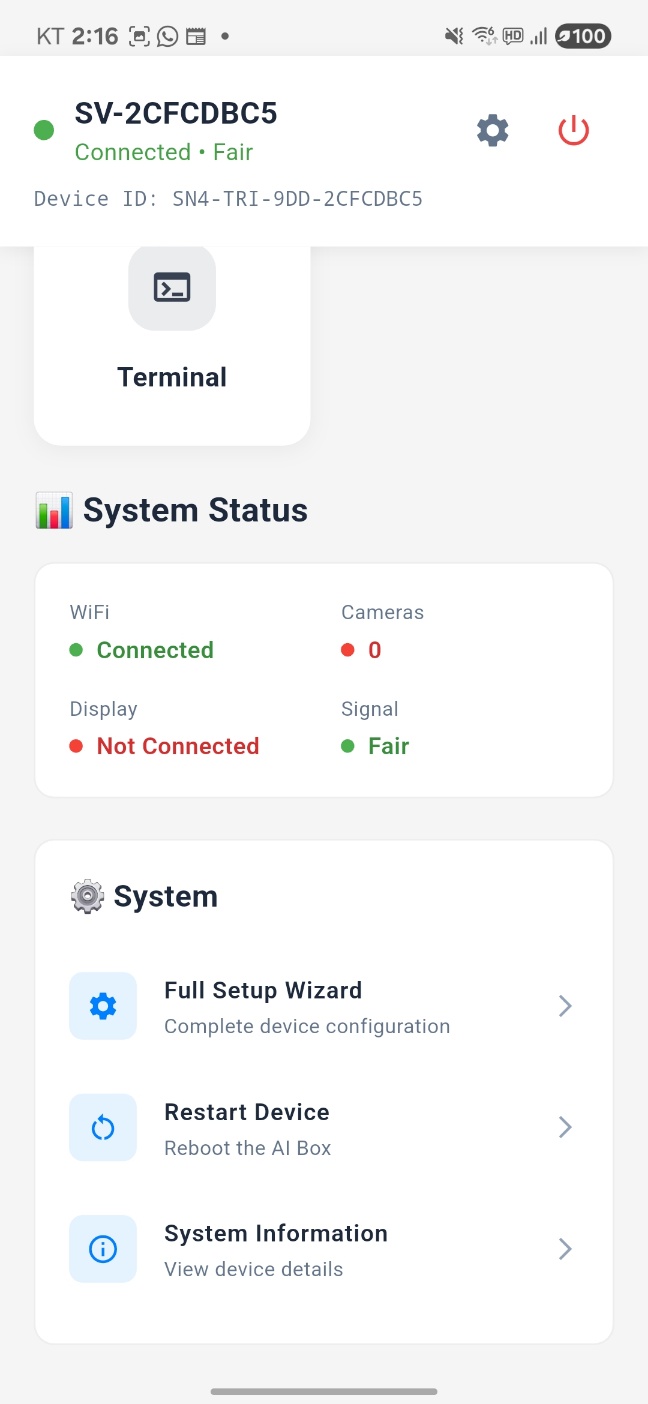Open Full Setup Wizard menu entry
The width and height of the screenshot is (648, 1404).
(306, 1006)
